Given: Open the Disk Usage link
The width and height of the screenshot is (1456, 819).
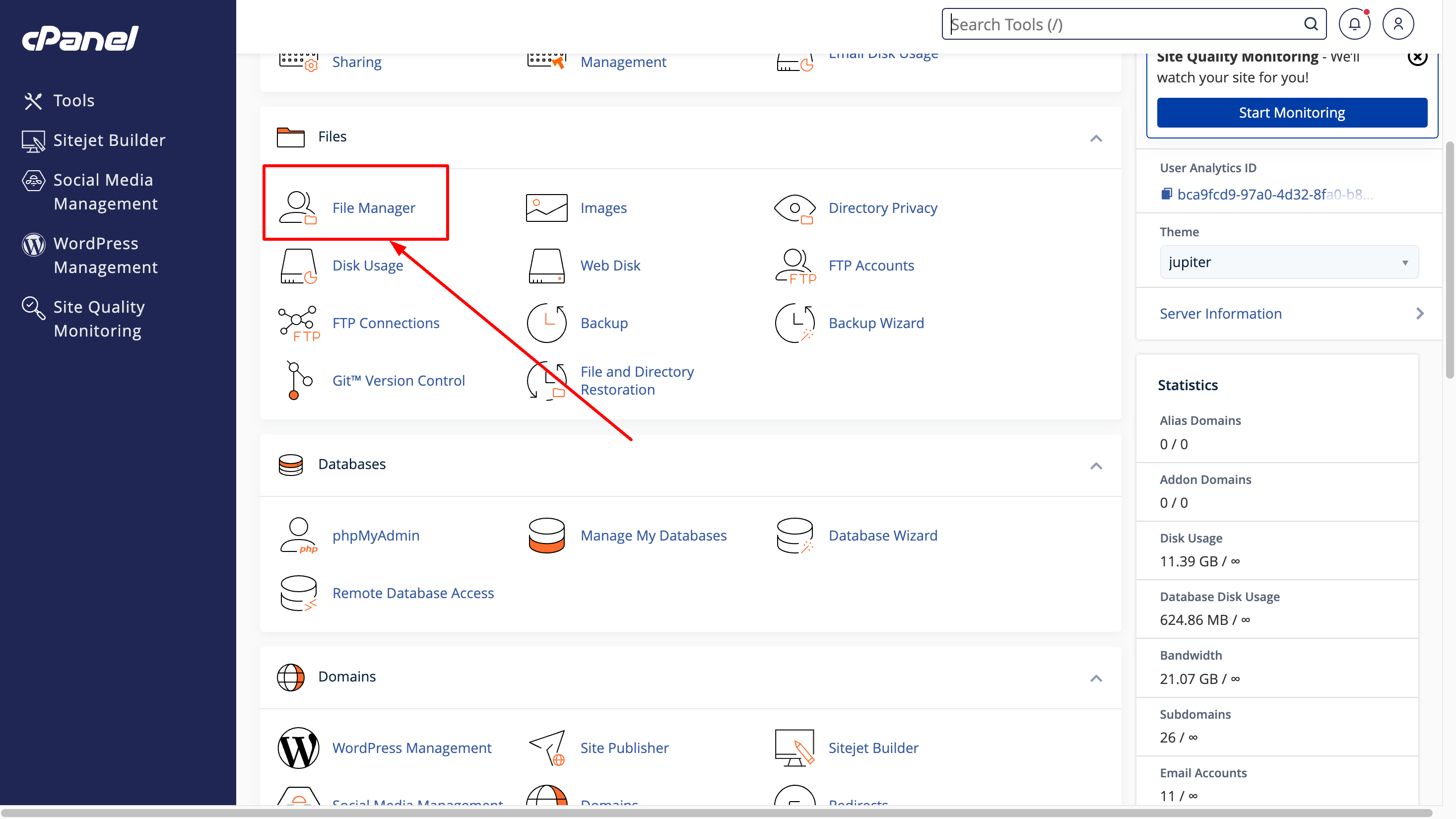Looking at the screenshot, I should pyautogui.click(x=368, y=266).
